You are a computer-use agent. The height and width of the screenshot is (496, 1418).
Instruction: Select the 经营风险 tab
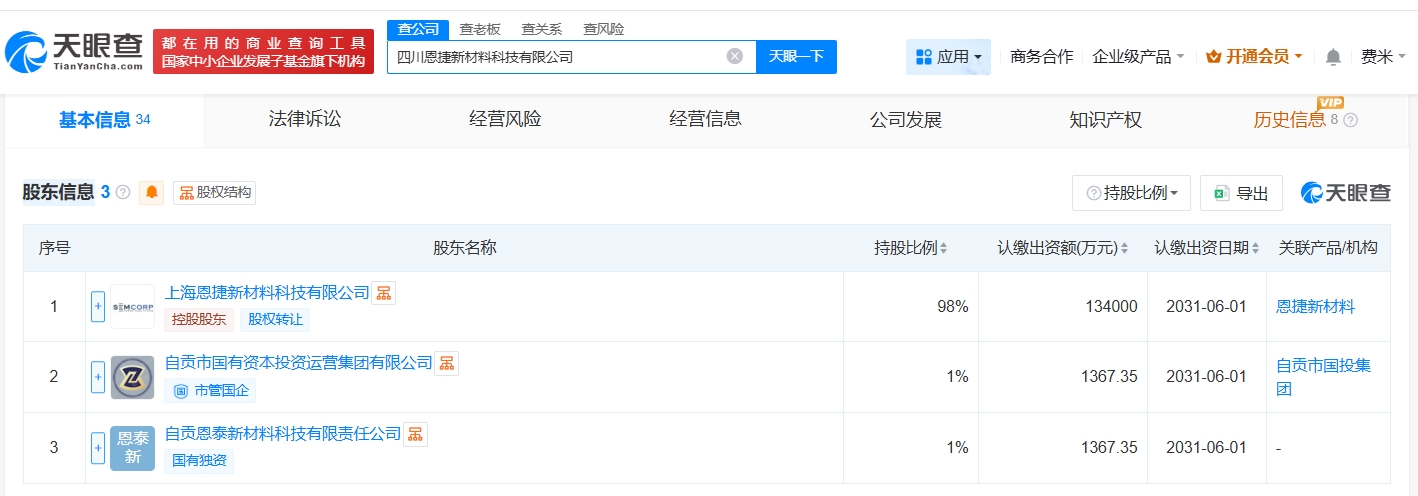[505, 120]
